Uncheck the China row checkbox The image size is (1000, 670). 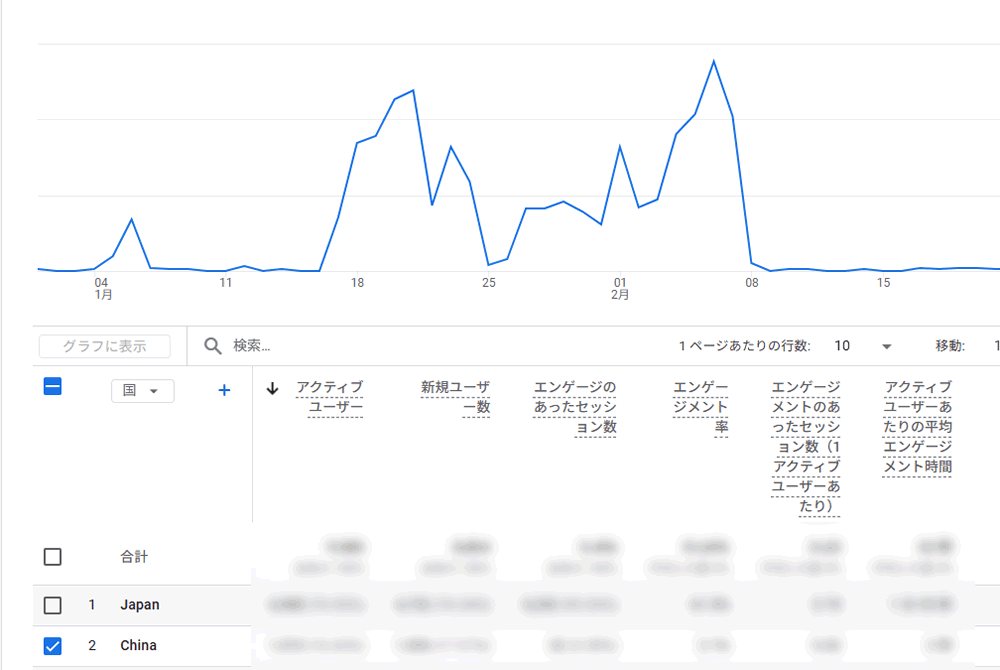(53, 646)
